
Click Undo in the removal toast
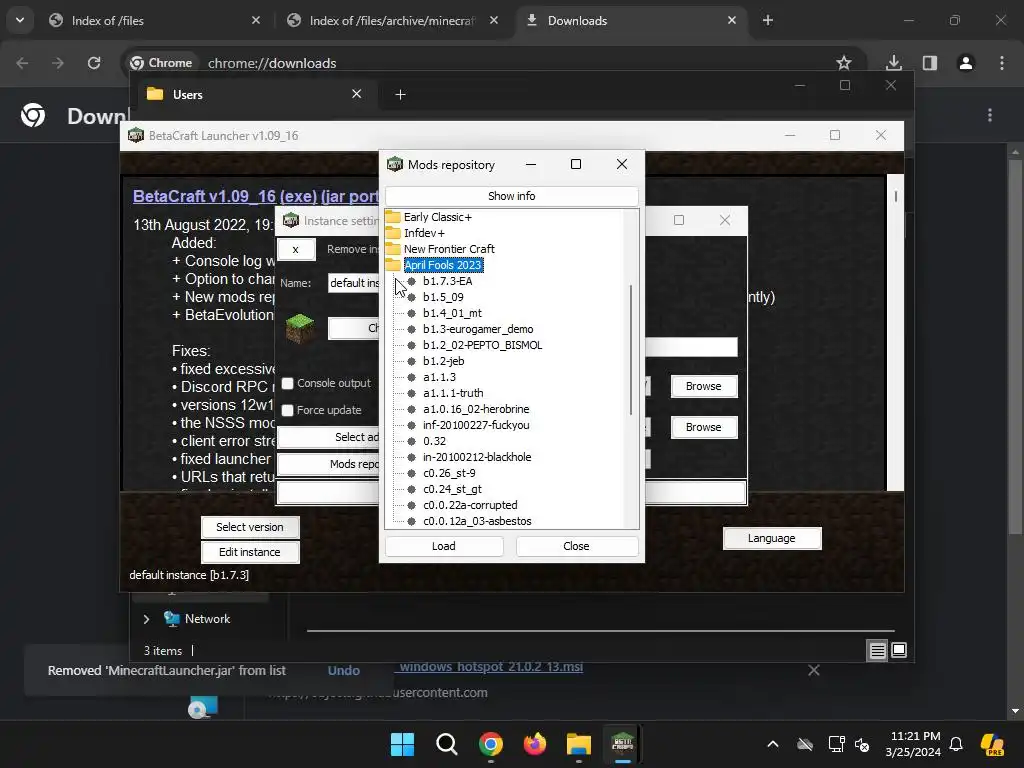click(x=344, y=670)
